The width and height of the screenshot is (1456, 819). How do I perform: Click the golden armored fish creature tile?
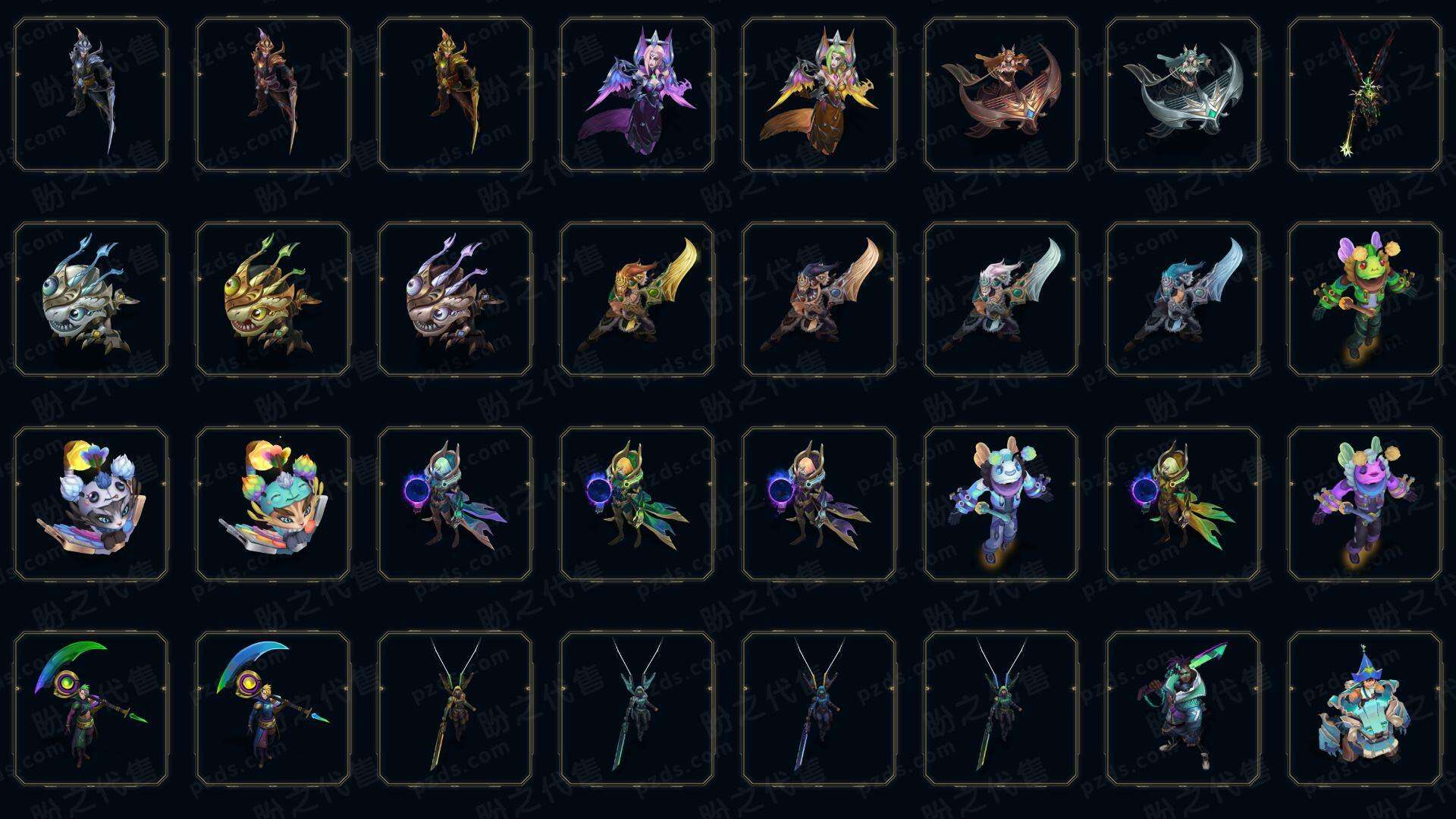(273, 300)
